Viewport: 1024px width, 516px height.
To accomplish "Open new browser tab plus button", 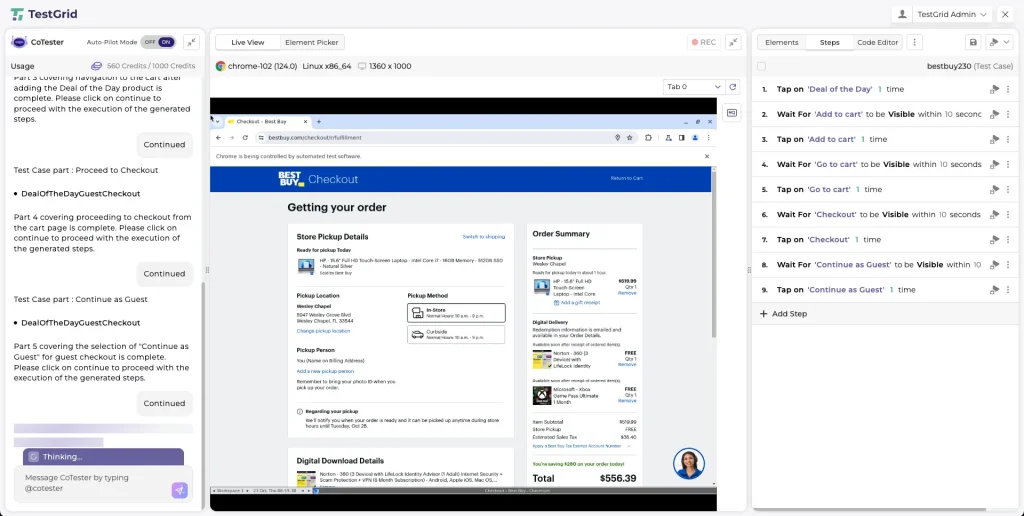I will click(x=319, y=121).
